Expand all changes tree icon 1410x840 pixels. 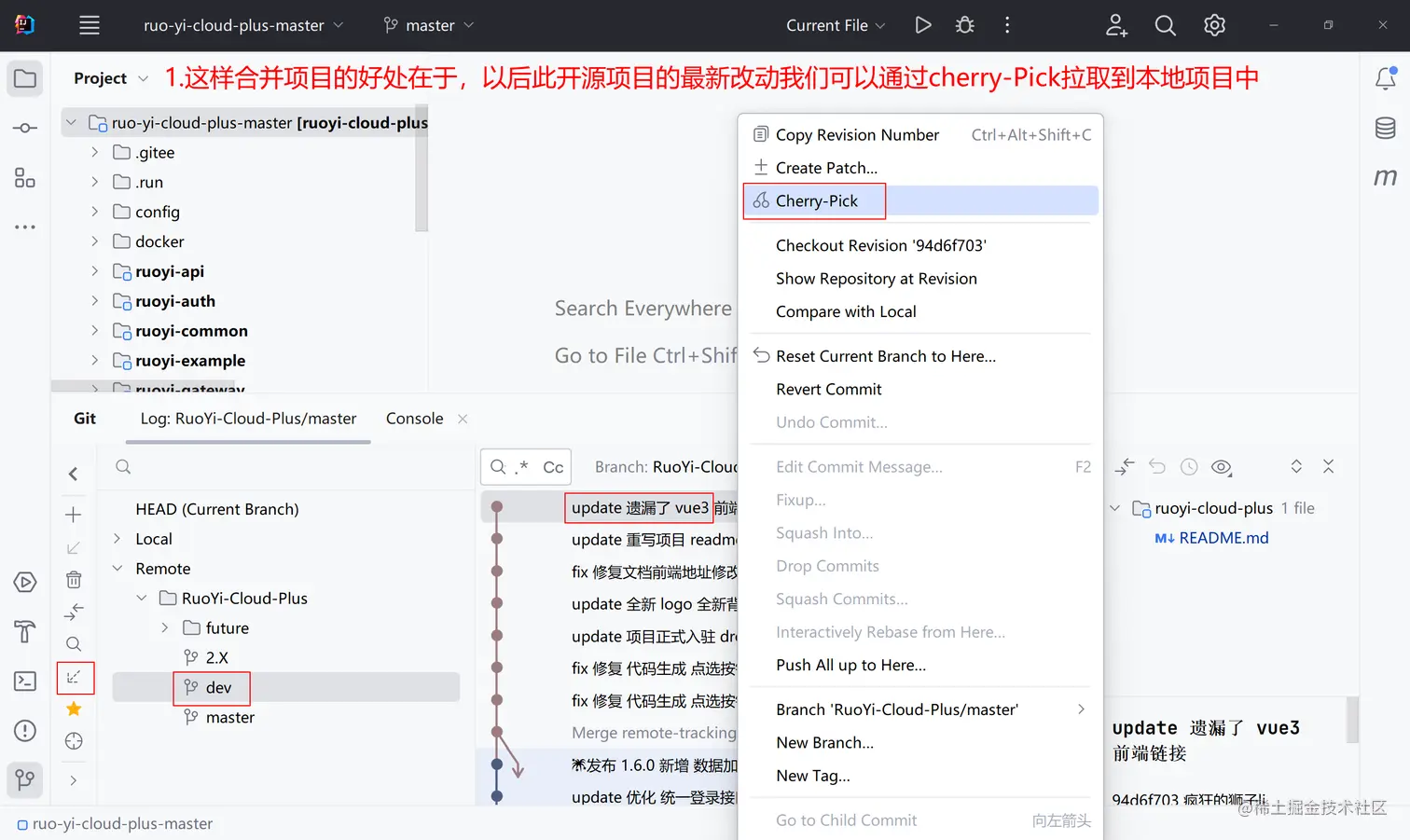[x=1296, y=467]
